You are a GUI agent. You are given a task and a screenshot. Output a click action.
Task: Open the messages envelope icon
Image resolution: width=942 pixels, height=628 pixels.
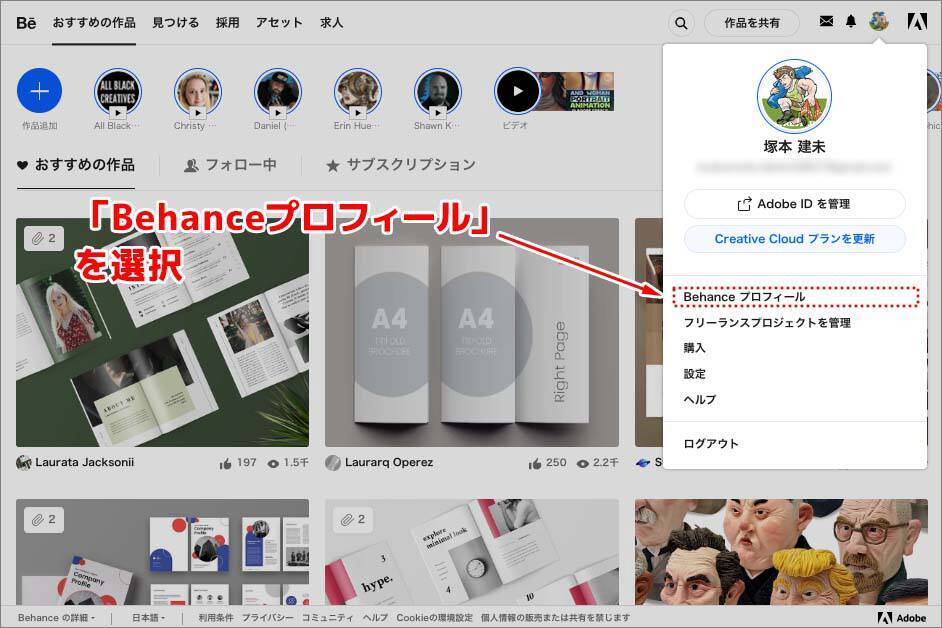(826, 22)
